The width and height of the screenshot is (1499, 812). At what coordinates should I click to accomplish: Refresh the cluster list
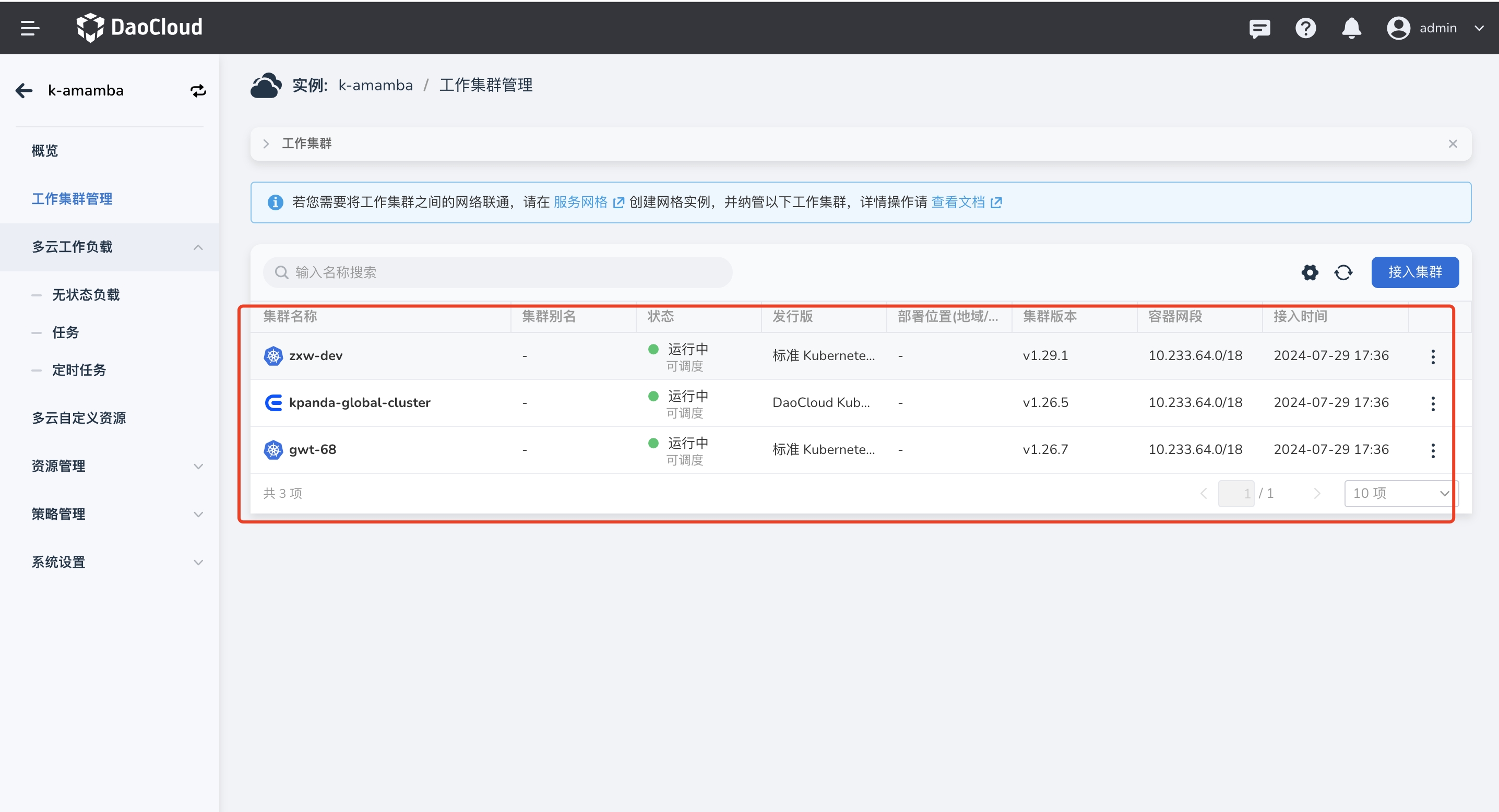pos(1343,272)
